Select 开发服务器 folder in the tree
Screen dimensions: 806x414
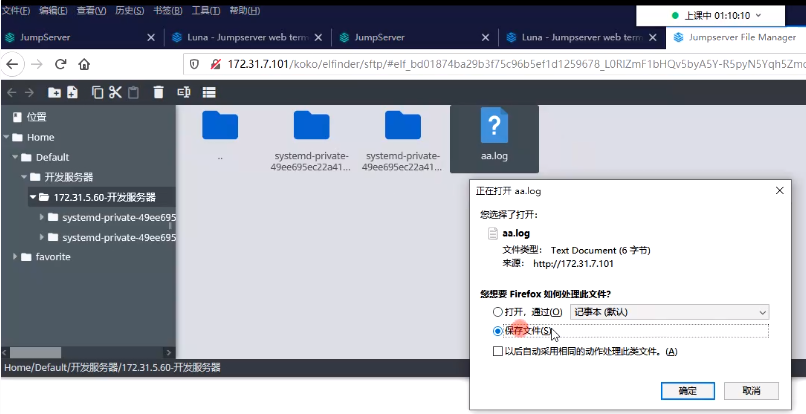(x=68, y=177)
